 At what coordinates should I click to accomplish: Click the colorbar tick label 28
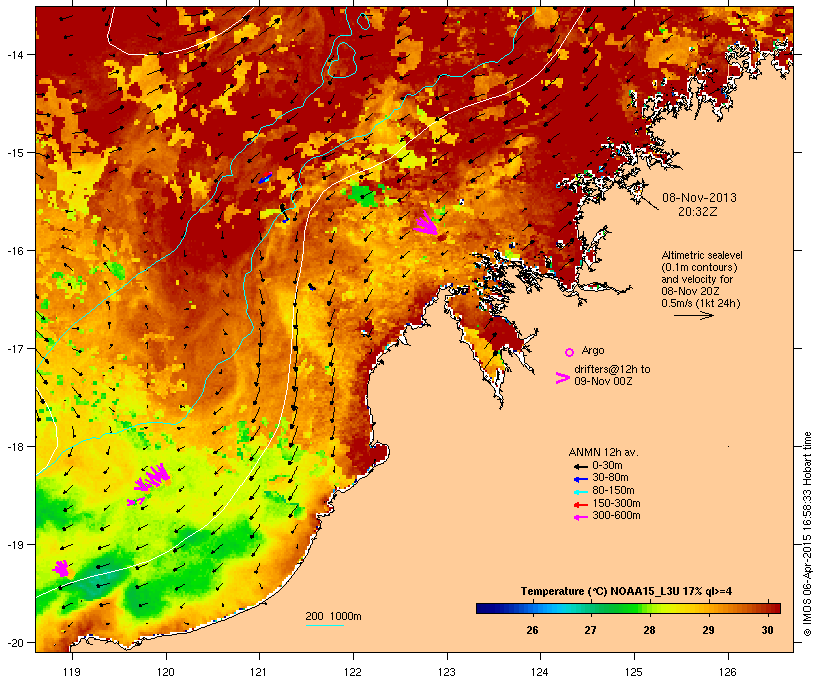click(650, 630)
